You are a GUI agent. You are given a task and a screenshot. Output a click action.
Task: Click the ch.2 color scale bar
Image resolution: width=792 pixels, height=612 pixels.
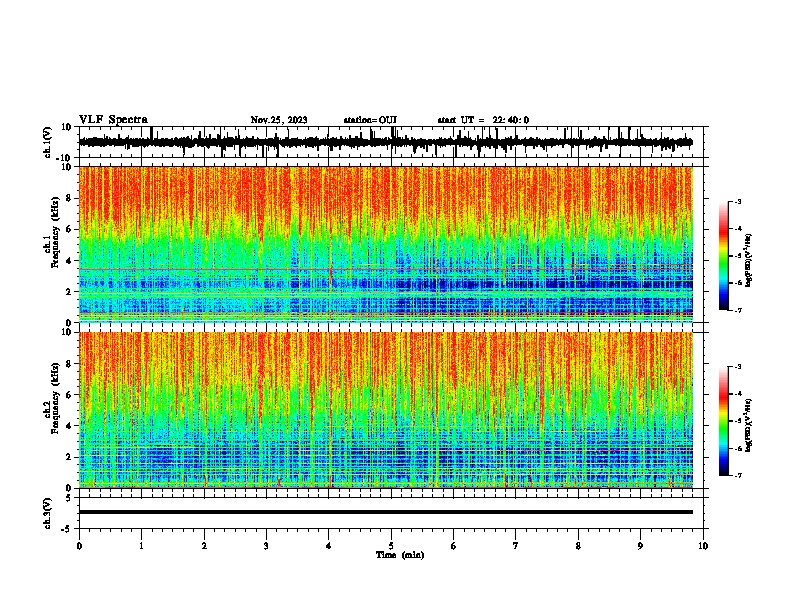point(724,421)
